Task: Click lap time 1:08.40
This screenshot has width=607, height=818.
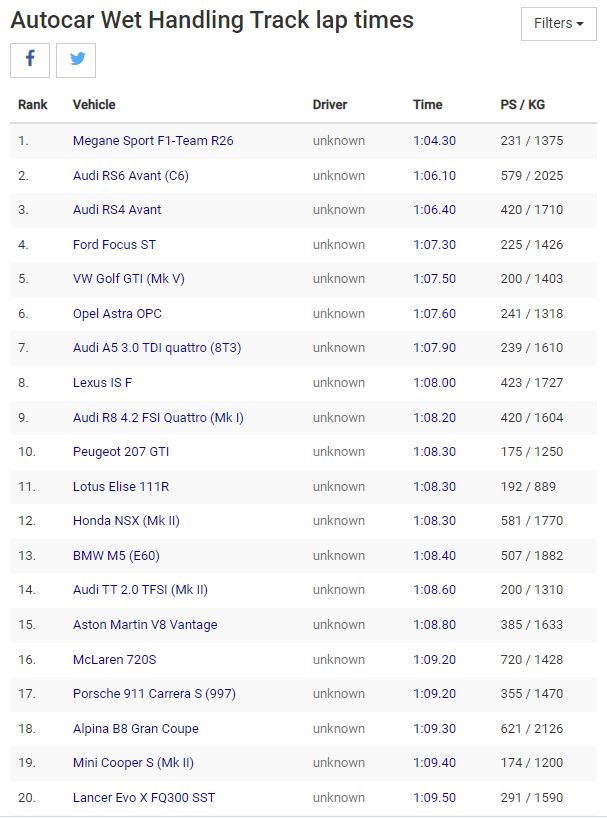Action: (x=434, y=556)
